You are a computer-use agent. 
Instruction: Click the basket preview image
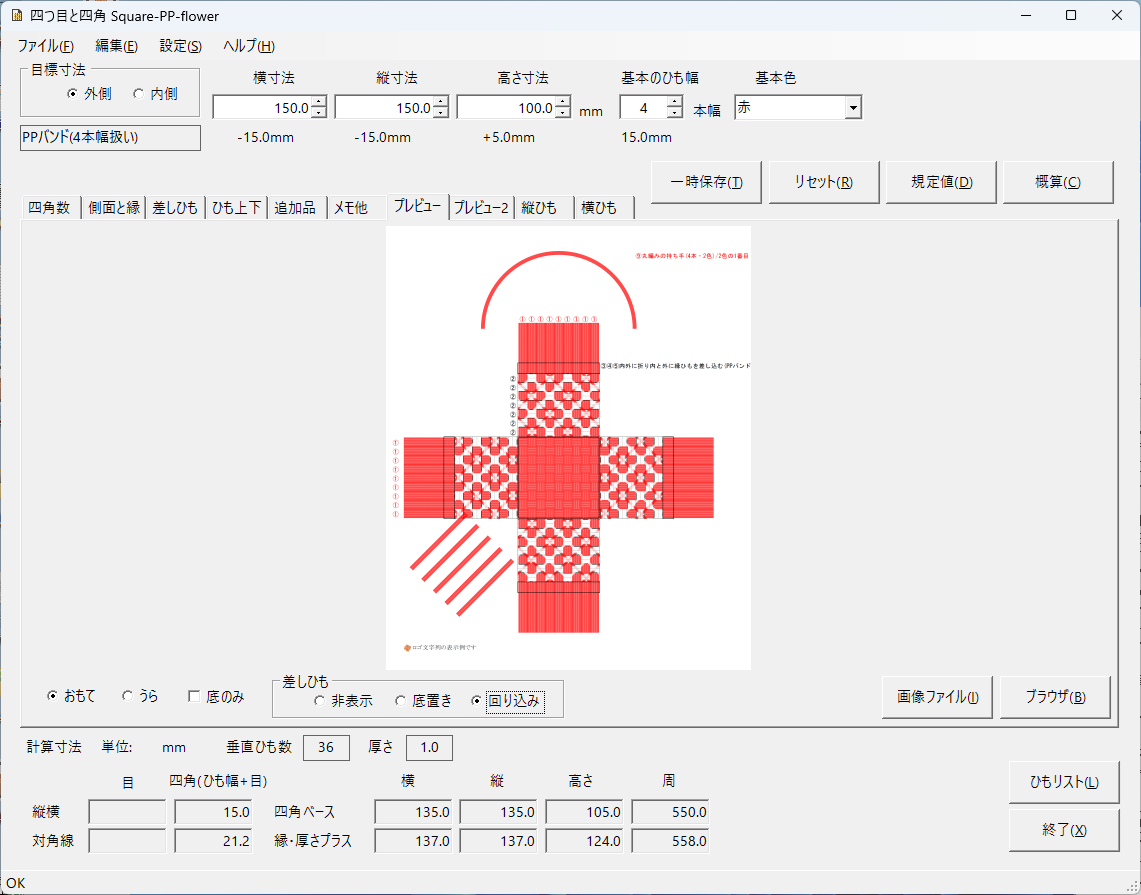click(568, 447)
